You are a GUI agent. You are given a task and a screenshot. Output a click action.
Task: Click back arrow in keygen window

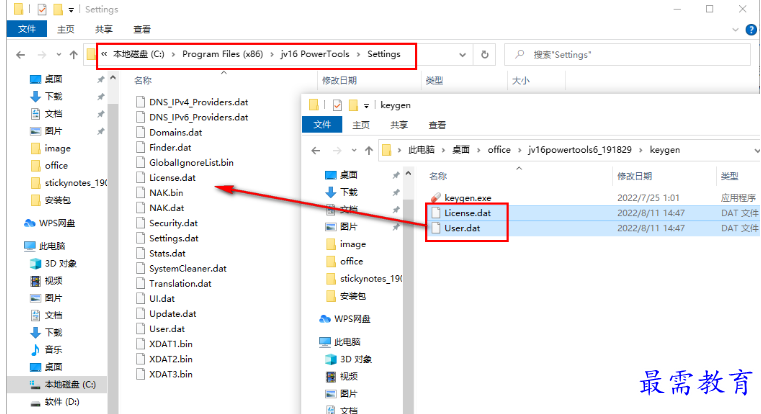(x=316, y=150)
